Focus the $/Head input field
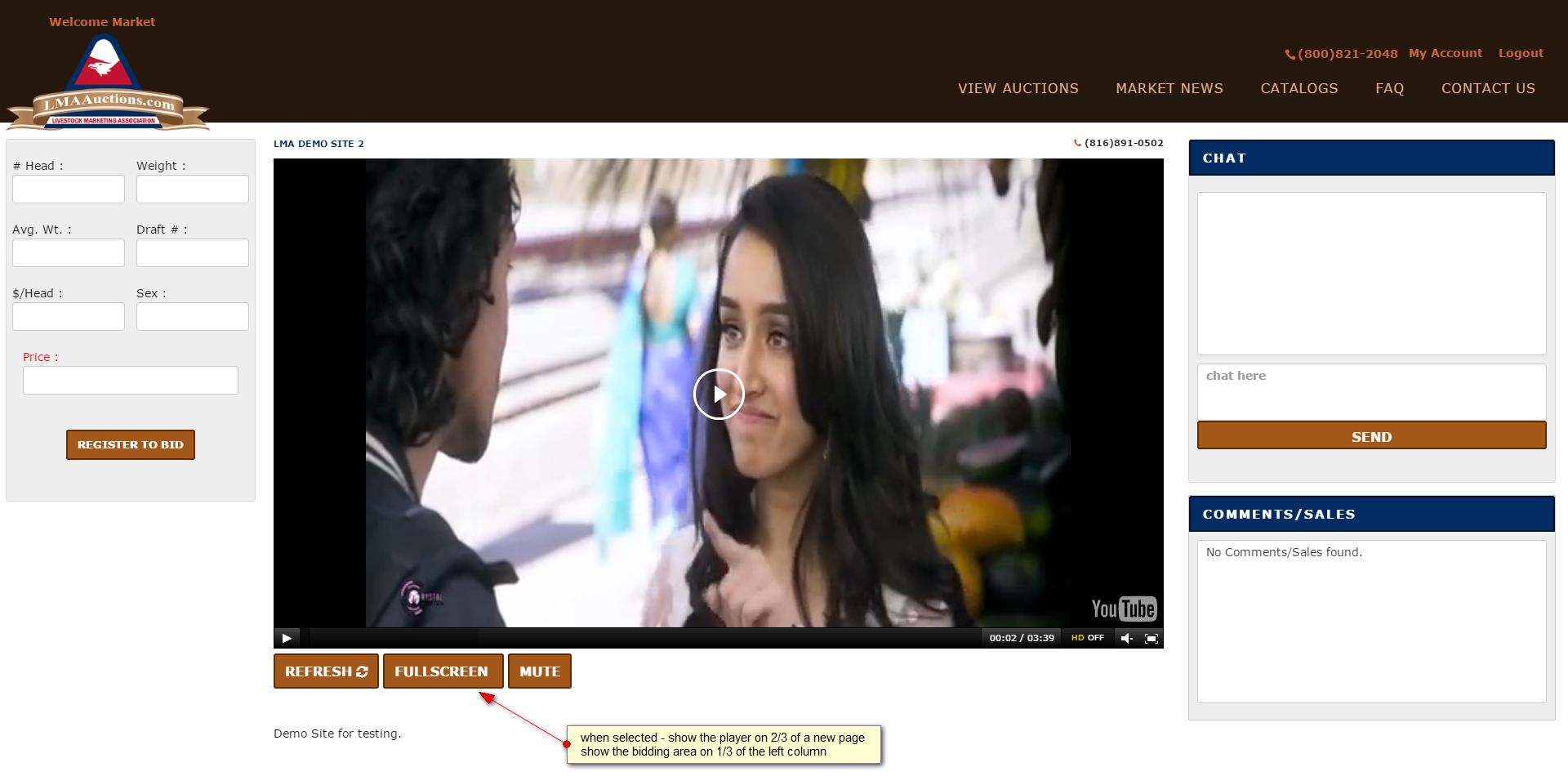This screenshot has height=776, width=1568. [x=69, y=317]
